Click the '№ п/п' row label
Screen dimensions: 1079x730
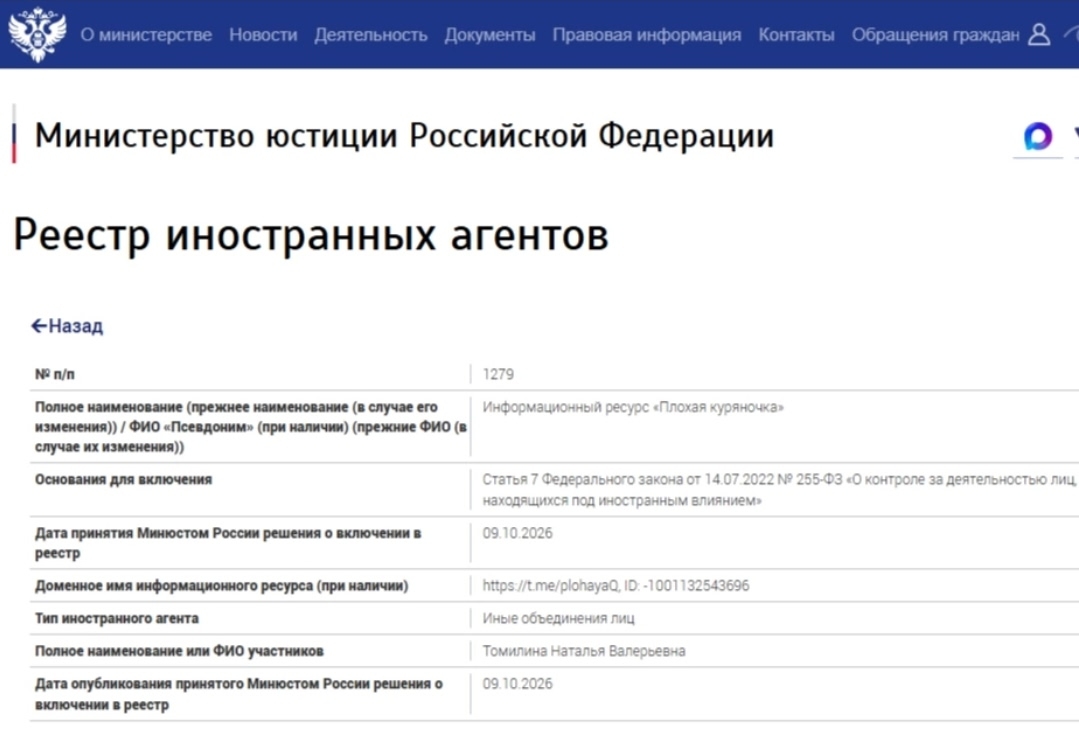click(x=54, y=374)
